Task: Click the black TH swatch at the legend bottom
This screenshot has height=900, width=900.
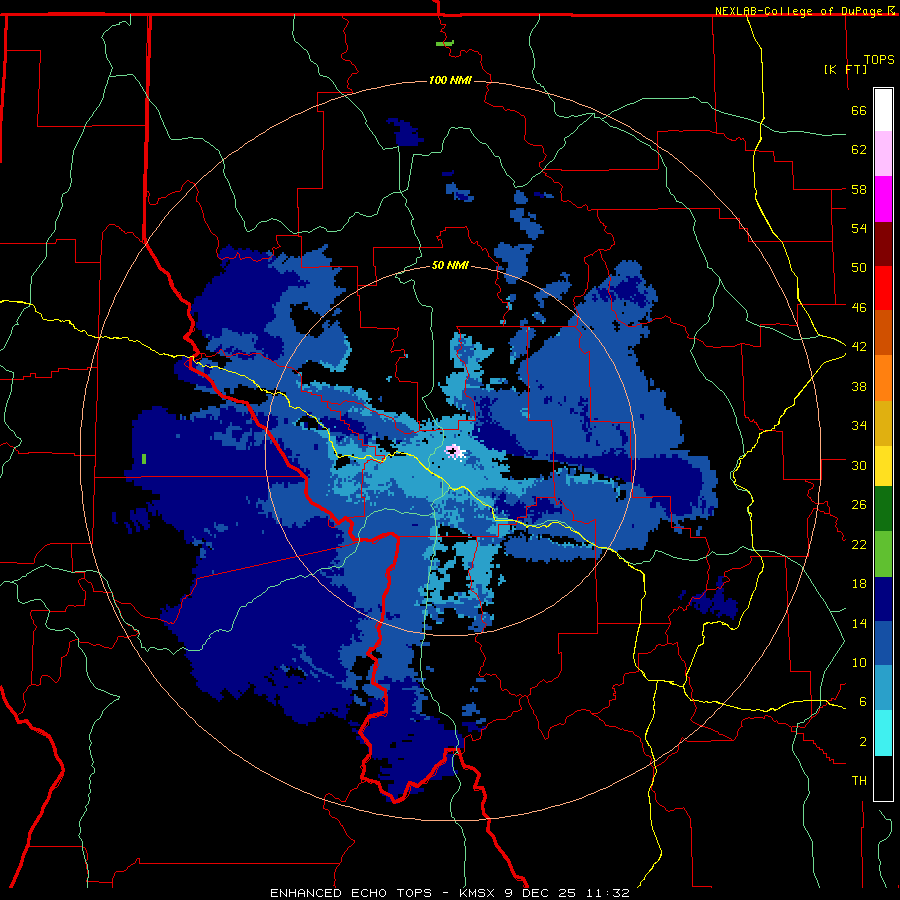Action: pos(883,778)
